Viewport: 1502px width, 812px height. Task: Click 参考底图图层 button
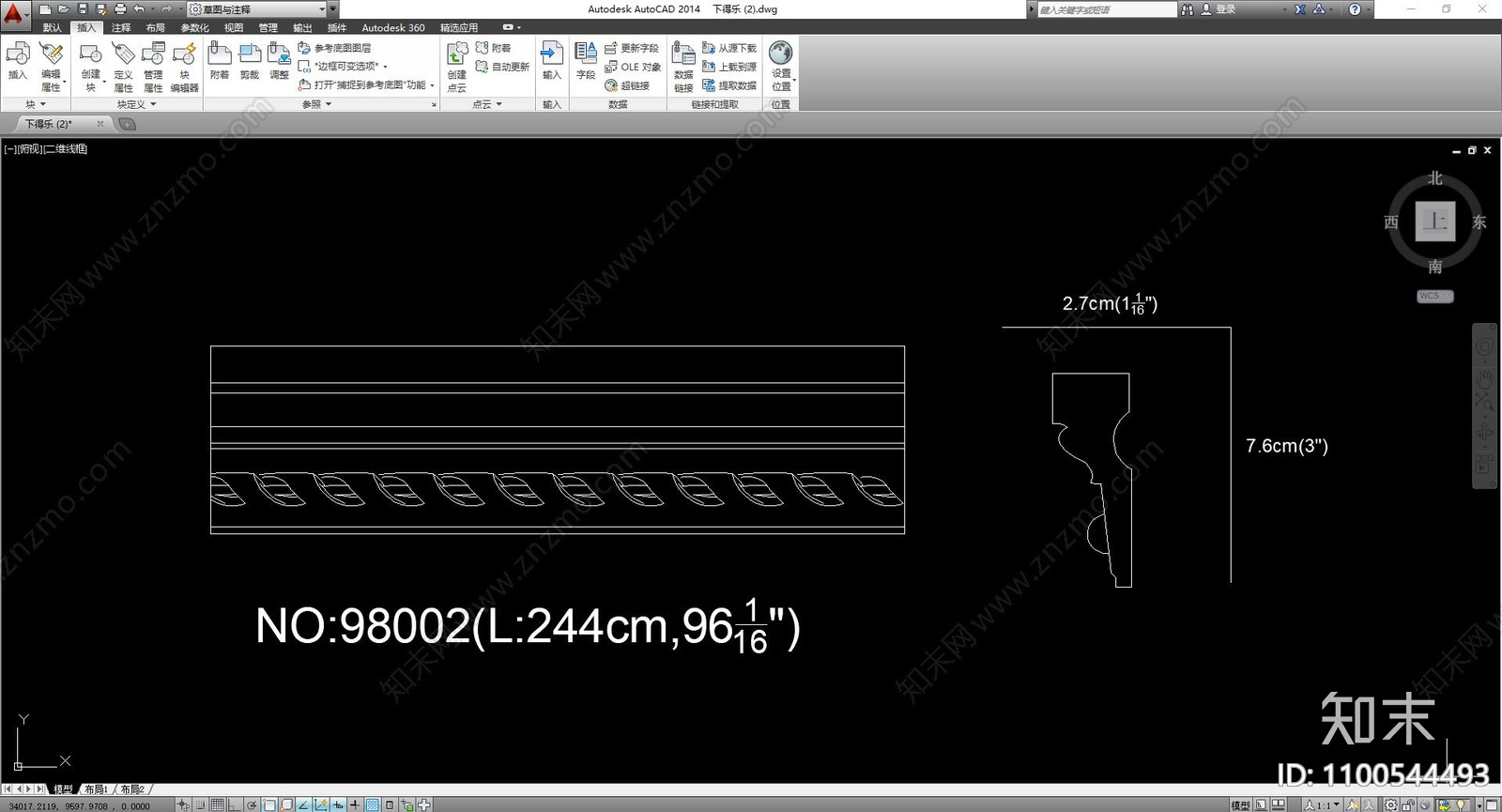pos(334,48)
